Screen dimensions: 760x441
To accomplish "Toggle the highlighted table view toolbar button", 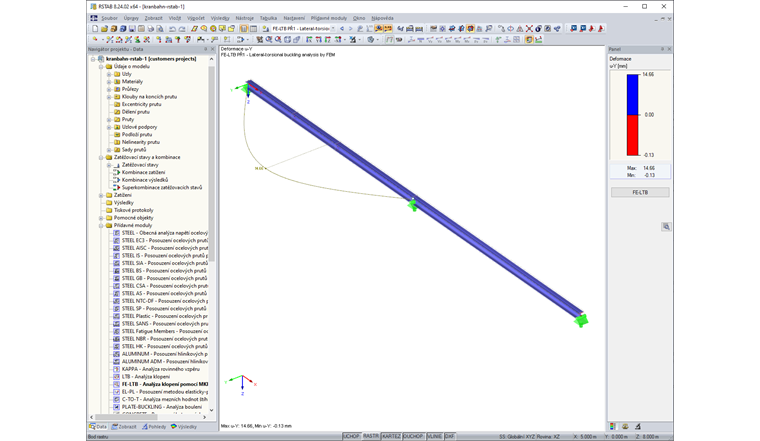I will pos(244,29).
